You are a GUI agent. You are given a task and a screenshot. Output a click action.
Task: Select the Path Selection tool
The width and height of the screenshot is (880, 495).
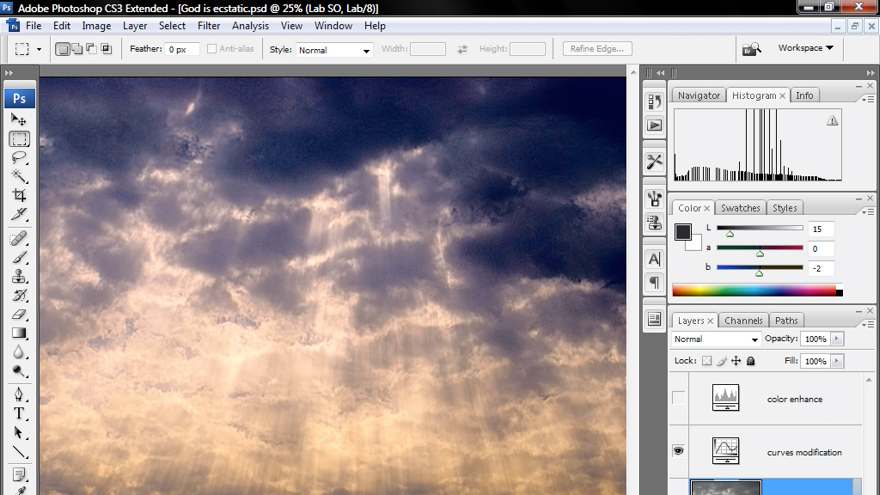[x=19, y=433]
